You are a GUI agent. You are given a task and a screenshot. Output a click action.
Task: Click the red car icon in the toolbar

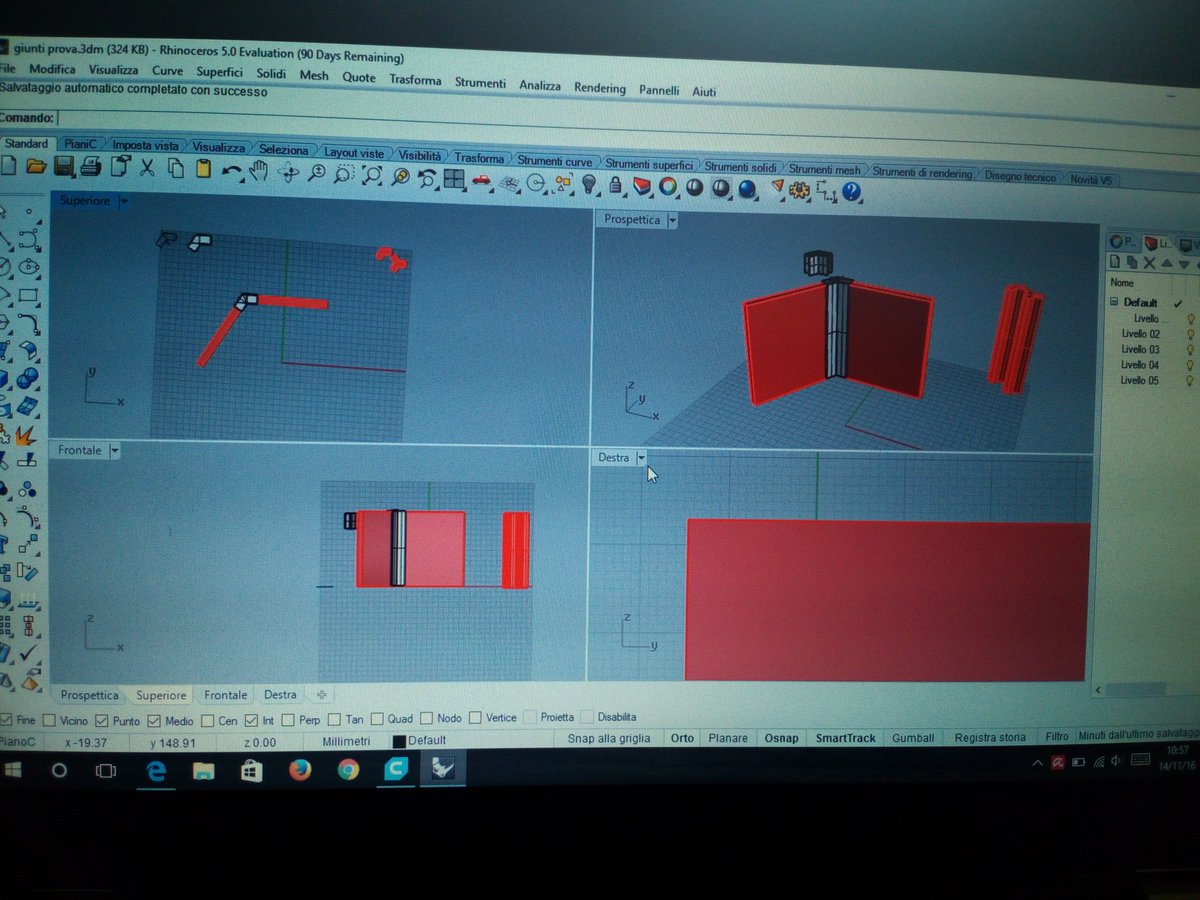(x=482, y=180)
